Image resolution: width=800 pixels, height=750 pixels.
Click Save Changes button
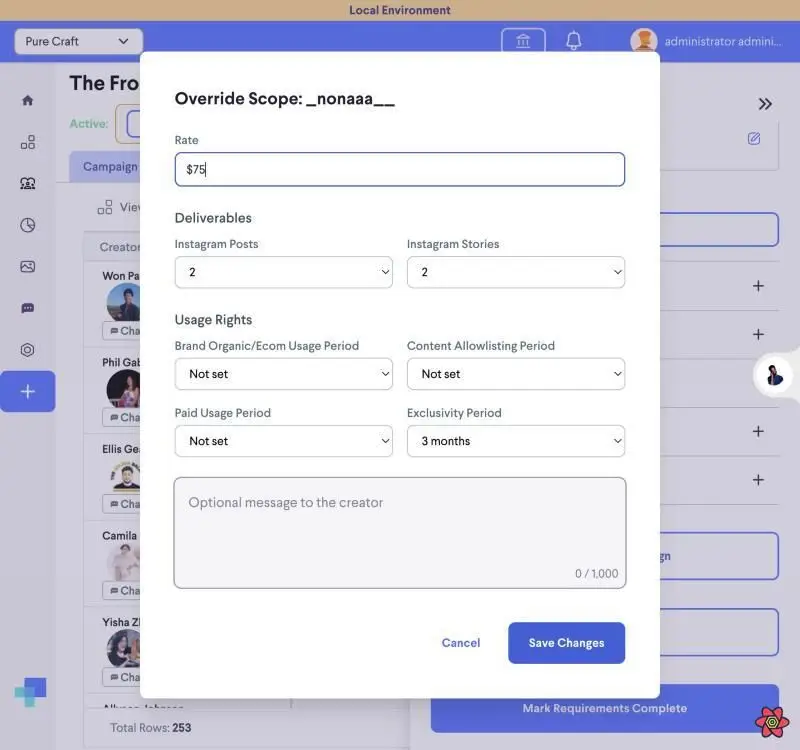pyautogui.click(x=566, y=643)
